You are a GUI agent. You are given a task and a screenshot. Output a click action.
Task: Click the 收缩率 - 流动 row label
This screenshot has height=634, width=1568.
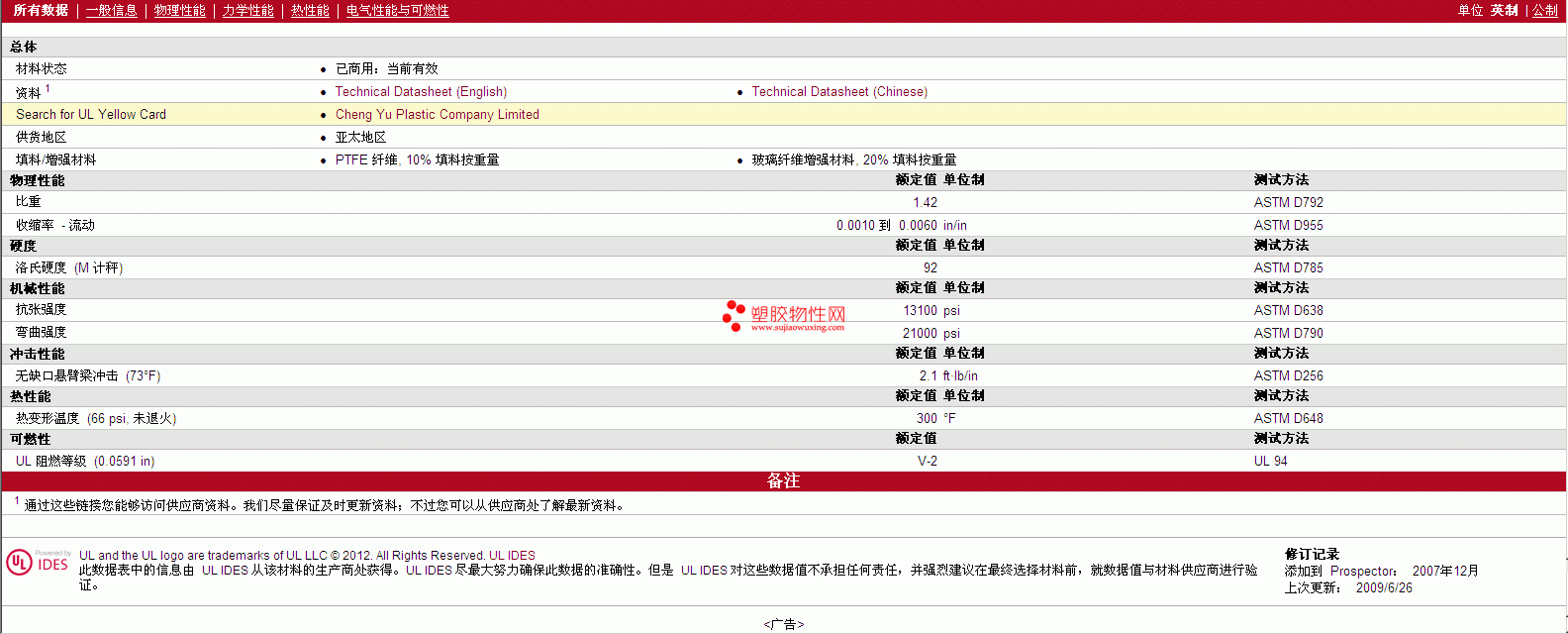[x=55, y=225]
